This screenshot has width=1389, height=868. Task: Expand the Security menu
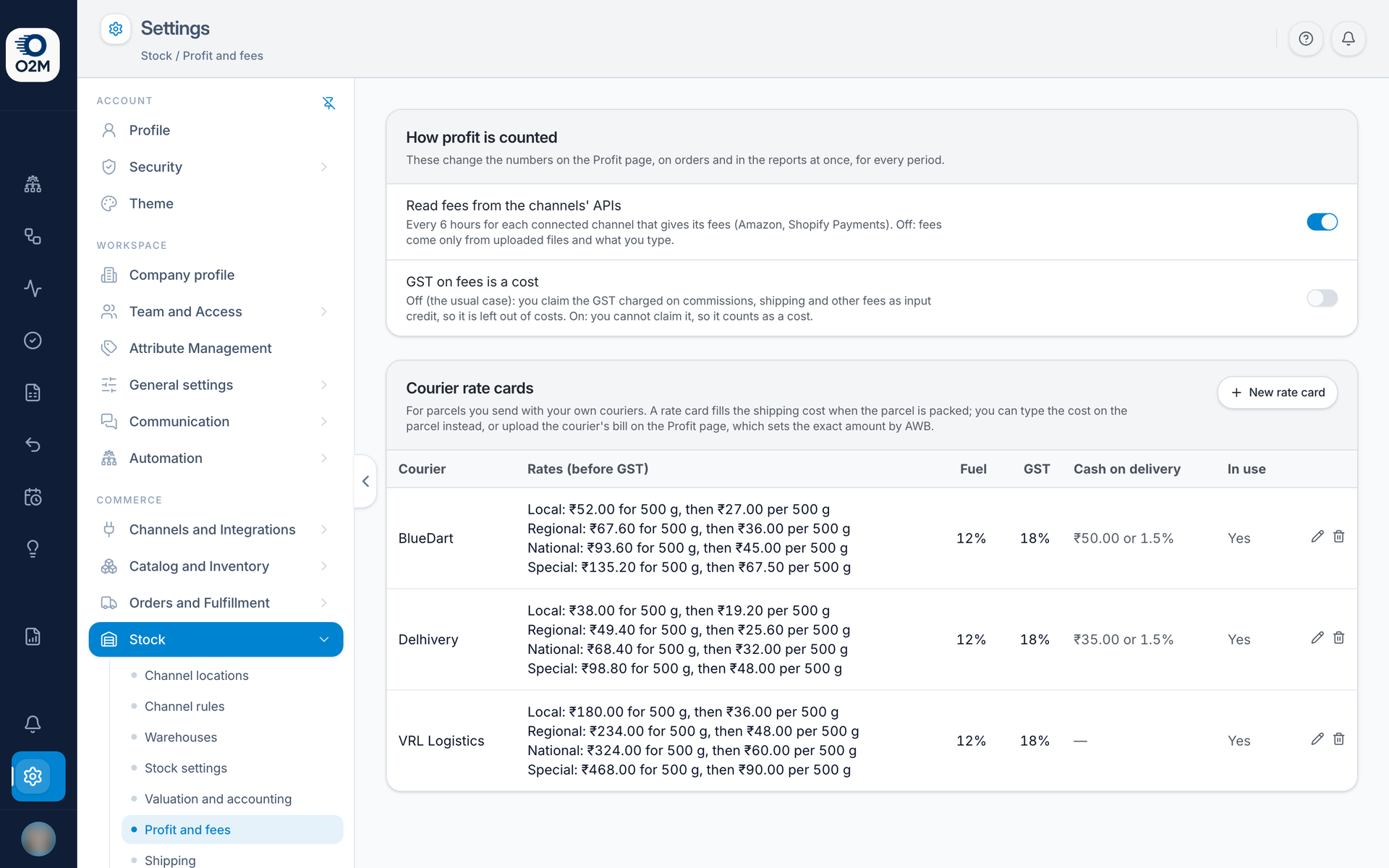point(216,167)
